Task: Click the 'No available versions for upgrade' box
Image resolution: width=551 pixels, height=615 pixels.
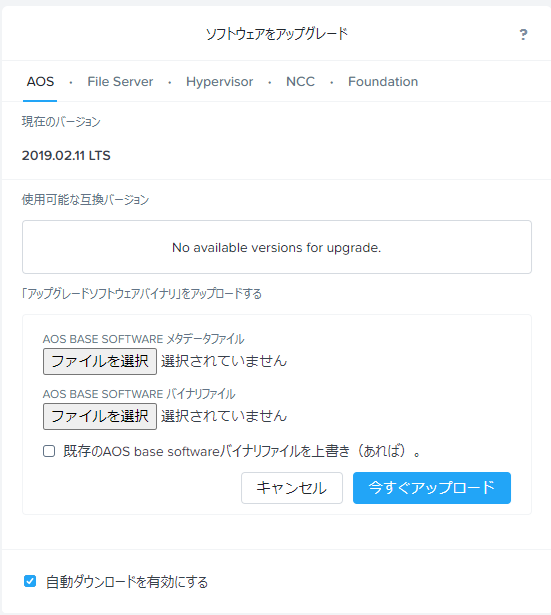Action: click(277, 247)
